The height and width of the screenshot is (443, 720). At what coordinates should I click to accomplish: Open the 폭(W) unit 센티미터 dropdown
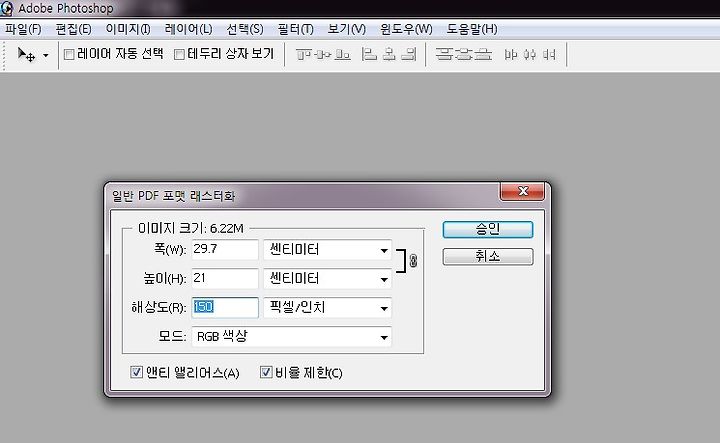pyautogui.click(x=328, y=250)
